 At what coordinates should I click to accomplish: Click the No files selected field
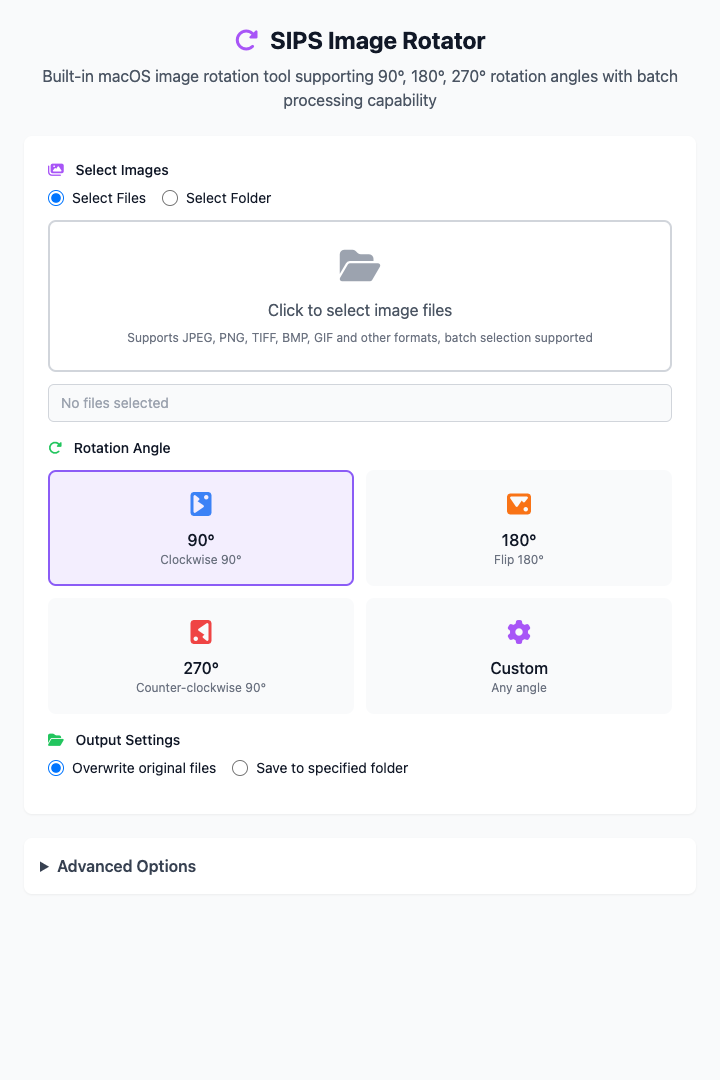360,403
